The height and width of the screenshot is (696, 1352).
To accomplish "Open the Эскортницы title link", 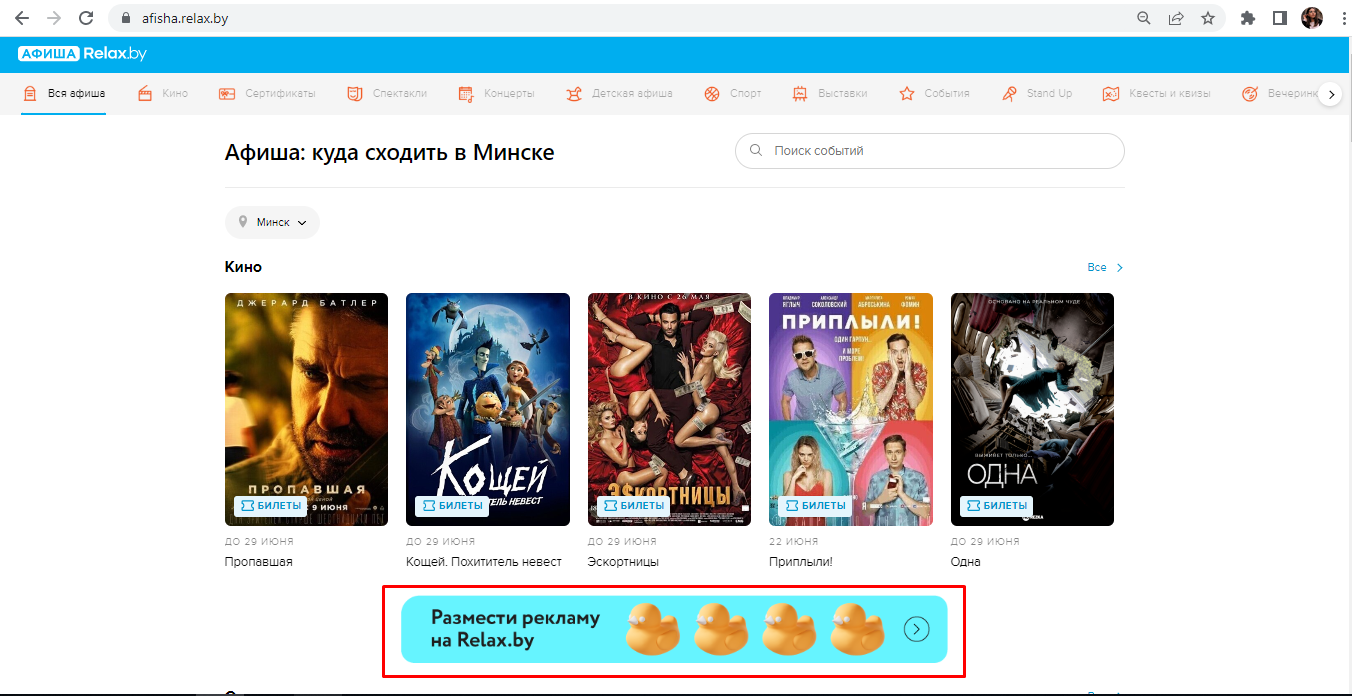I will coord(623,562).
